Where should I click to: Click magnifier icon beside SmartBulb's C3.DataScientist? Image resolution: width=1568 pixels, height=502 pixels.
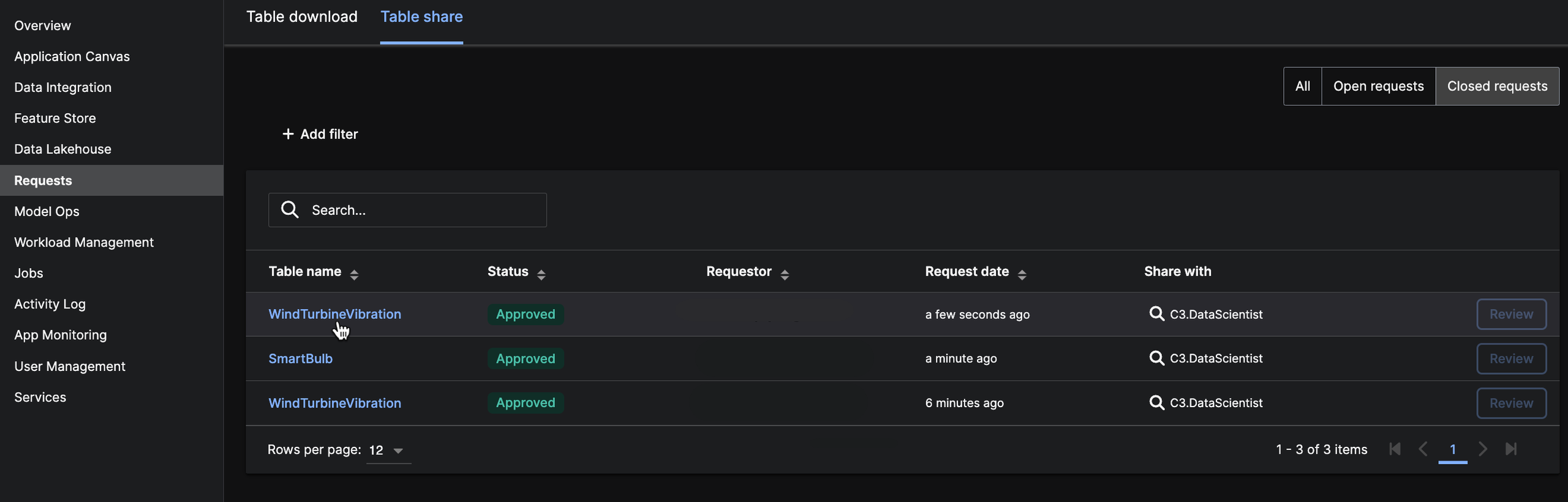1156,358
